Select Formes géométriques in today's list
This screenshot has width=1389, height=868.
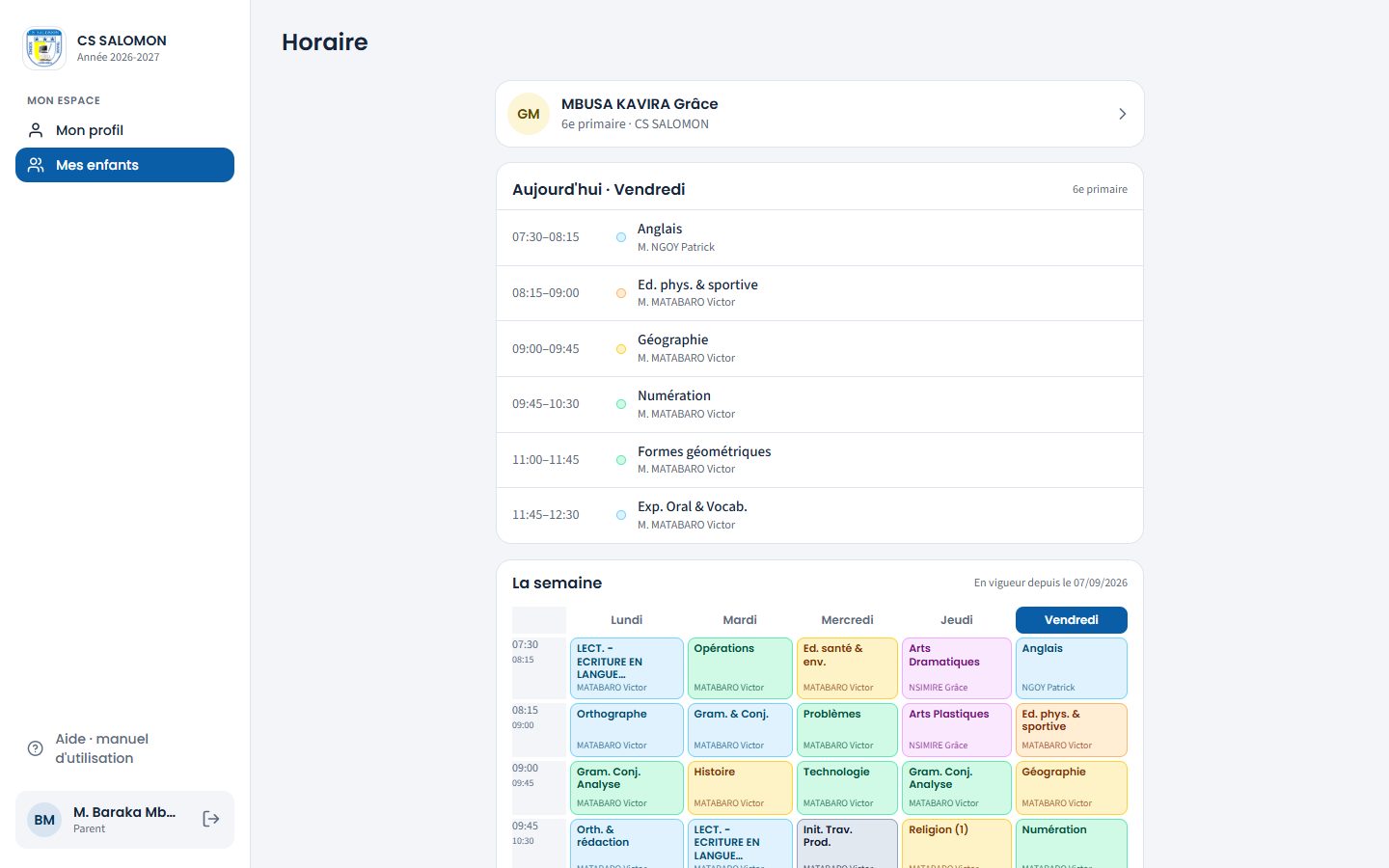coord(820,460)
